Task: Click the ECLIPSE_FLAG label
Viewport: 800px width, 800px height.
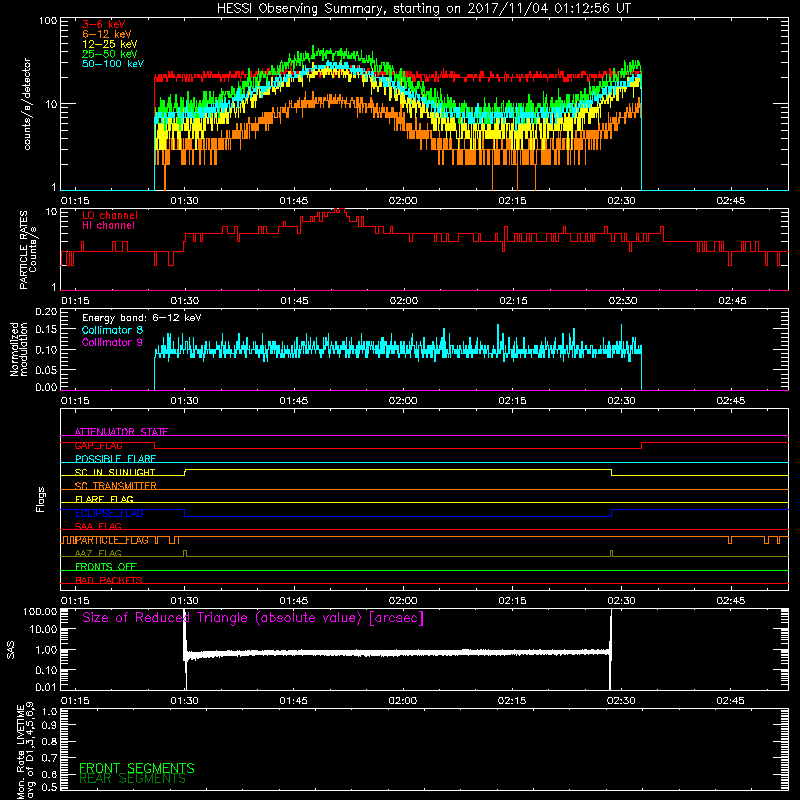Action: coord(109,513)
